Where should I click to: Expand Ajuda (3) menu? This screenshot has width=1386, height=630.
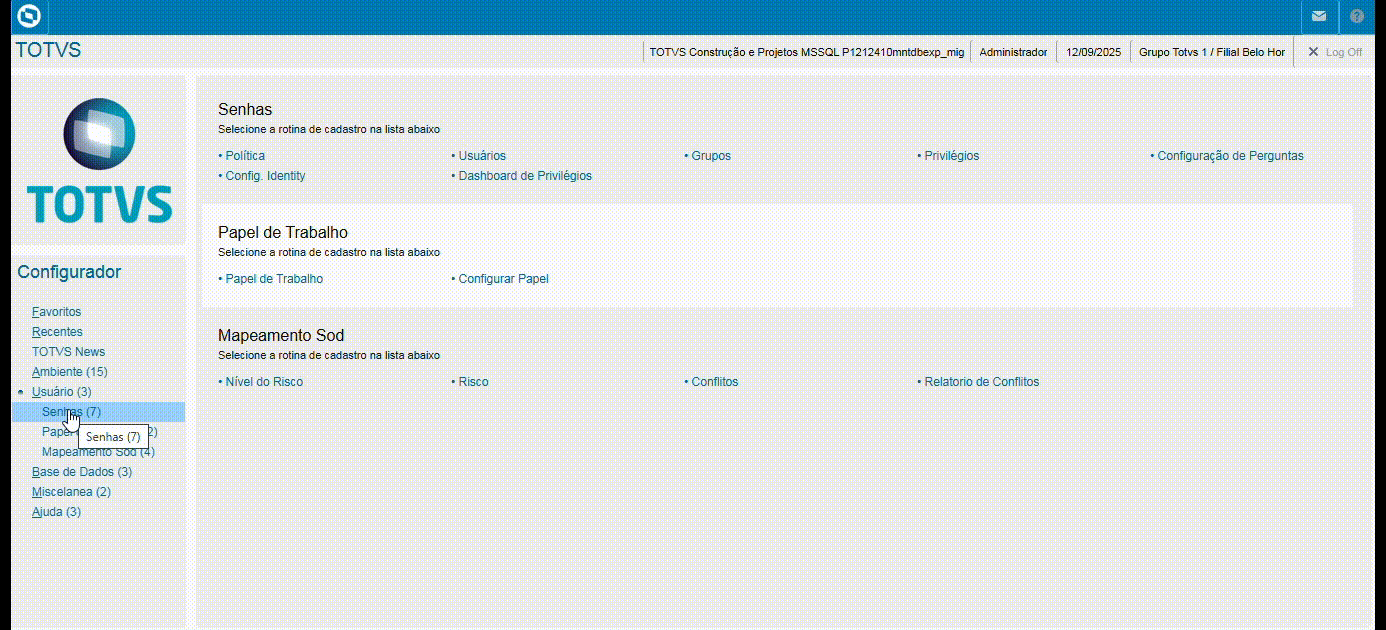tap(56, 512)
